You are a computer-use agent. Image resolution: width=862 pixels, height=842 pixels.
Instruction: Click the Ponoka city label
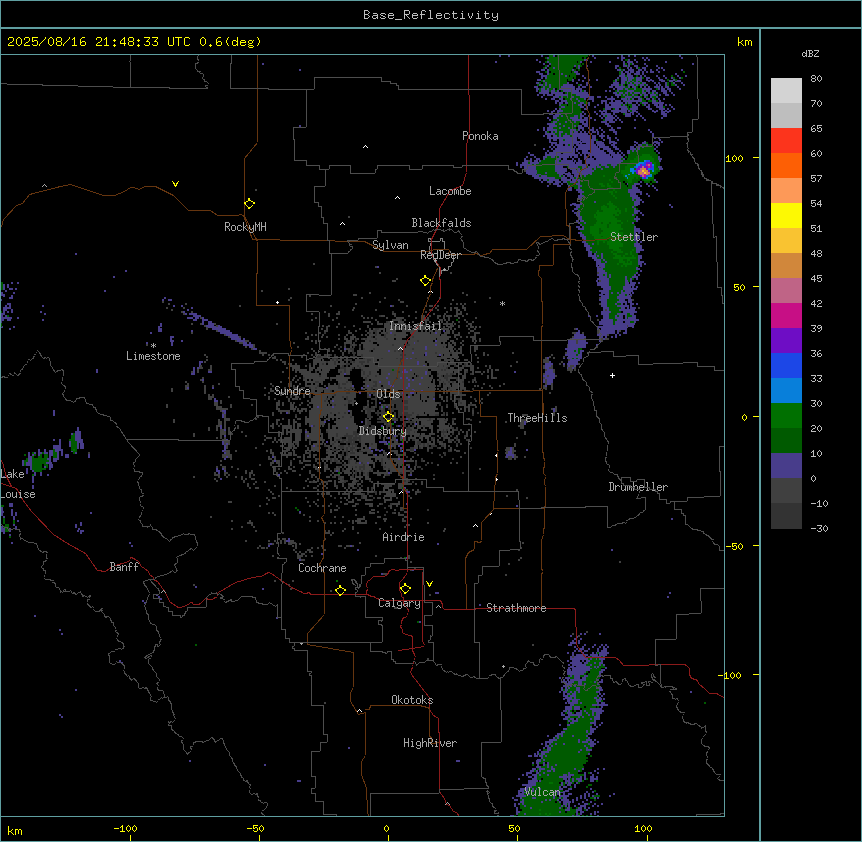pyautogui.click(x=480, y=136)
